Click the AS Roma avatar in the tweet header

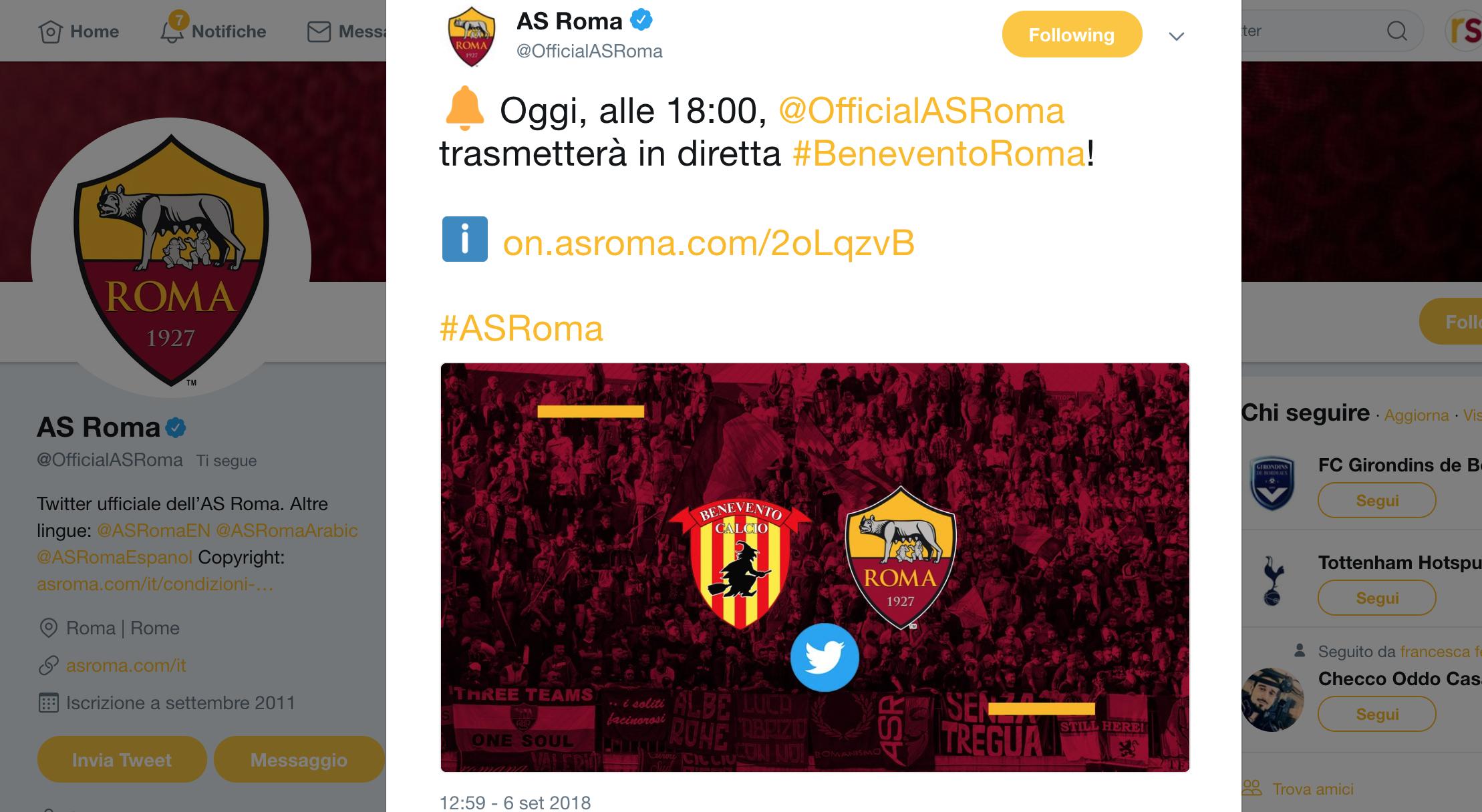point(472,36)
